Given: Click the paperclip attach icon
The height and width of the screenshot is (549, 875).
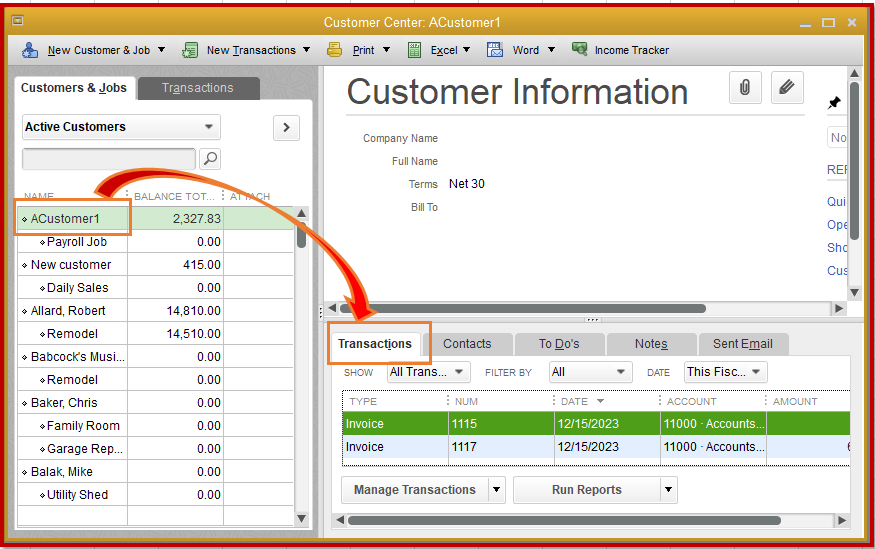Looking at the screenshot, I should [745, 88].
